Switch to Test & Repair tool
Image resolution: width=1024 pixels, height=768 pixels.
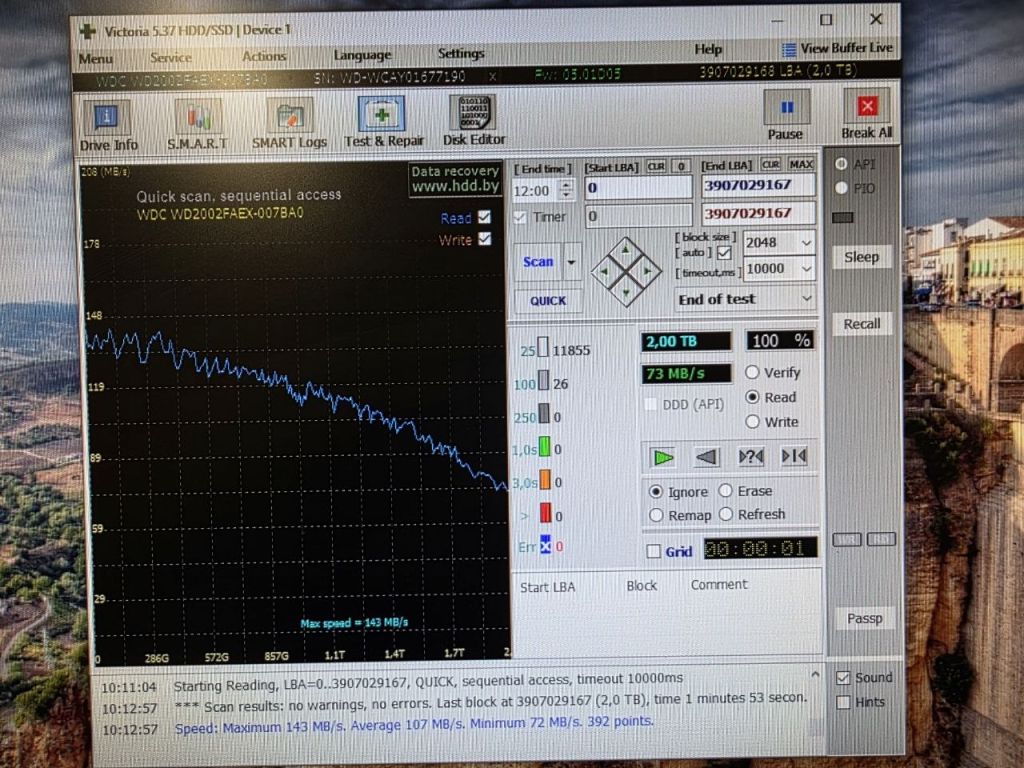point(383,123)
